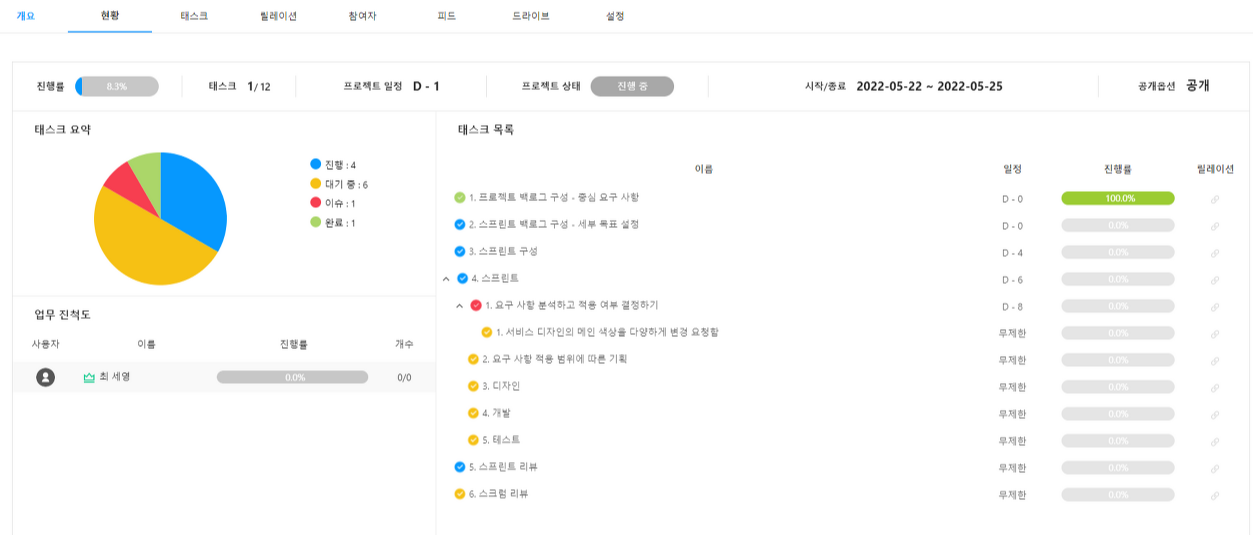Click user avatar icon beside 최 세영
Screen dimensions: 1253x535
(x=45, y=377)
